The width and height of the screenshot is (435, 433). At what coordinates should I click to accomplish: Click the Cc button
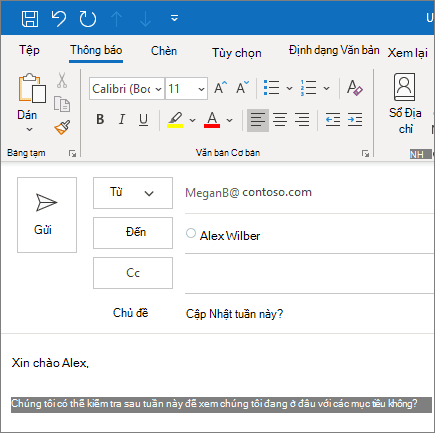[133, 273]
